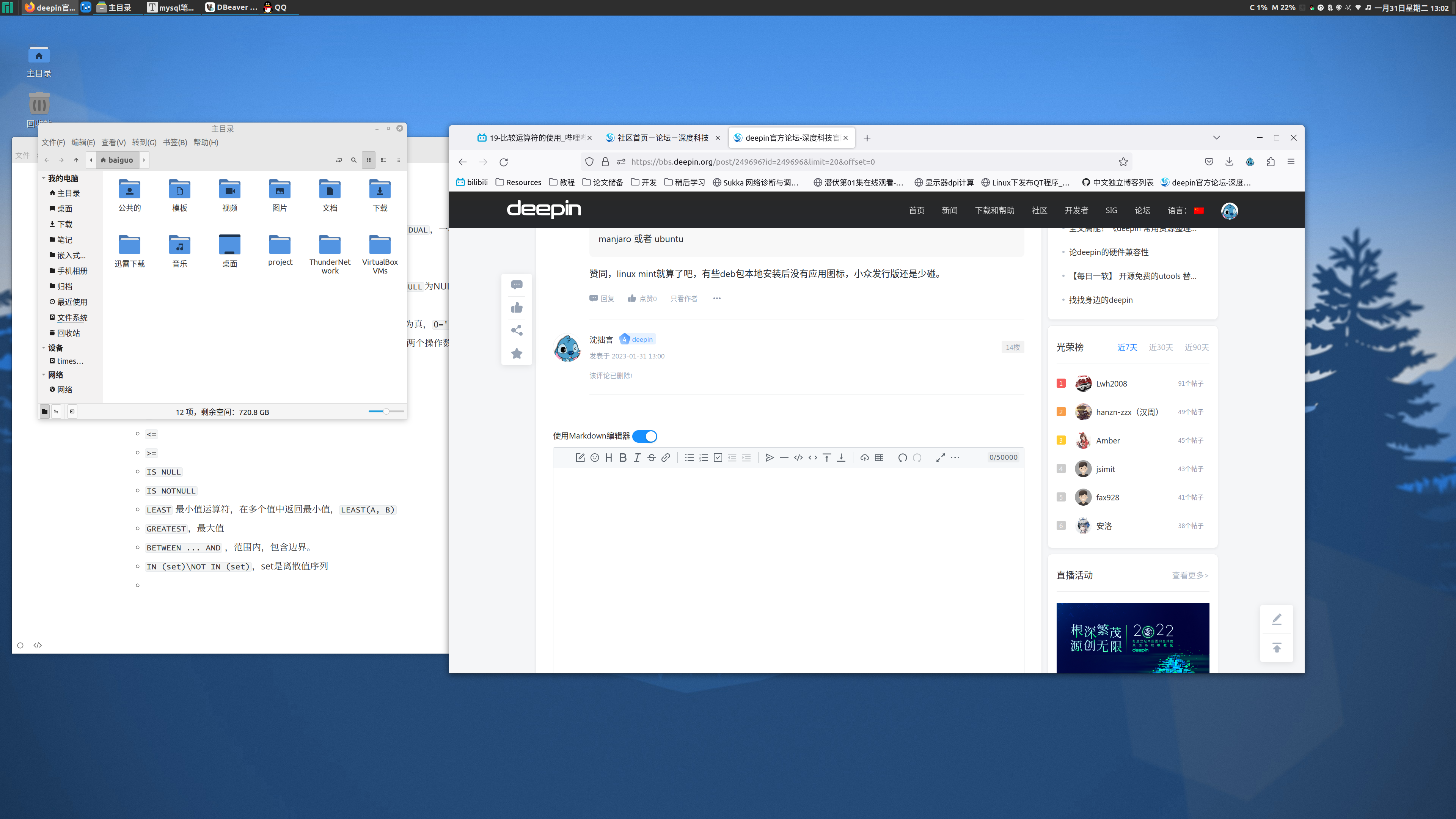The height and width of the screenshot is (819, 1456).
Task: Click the share icon beside the post
Action: (x=517, y=331)
